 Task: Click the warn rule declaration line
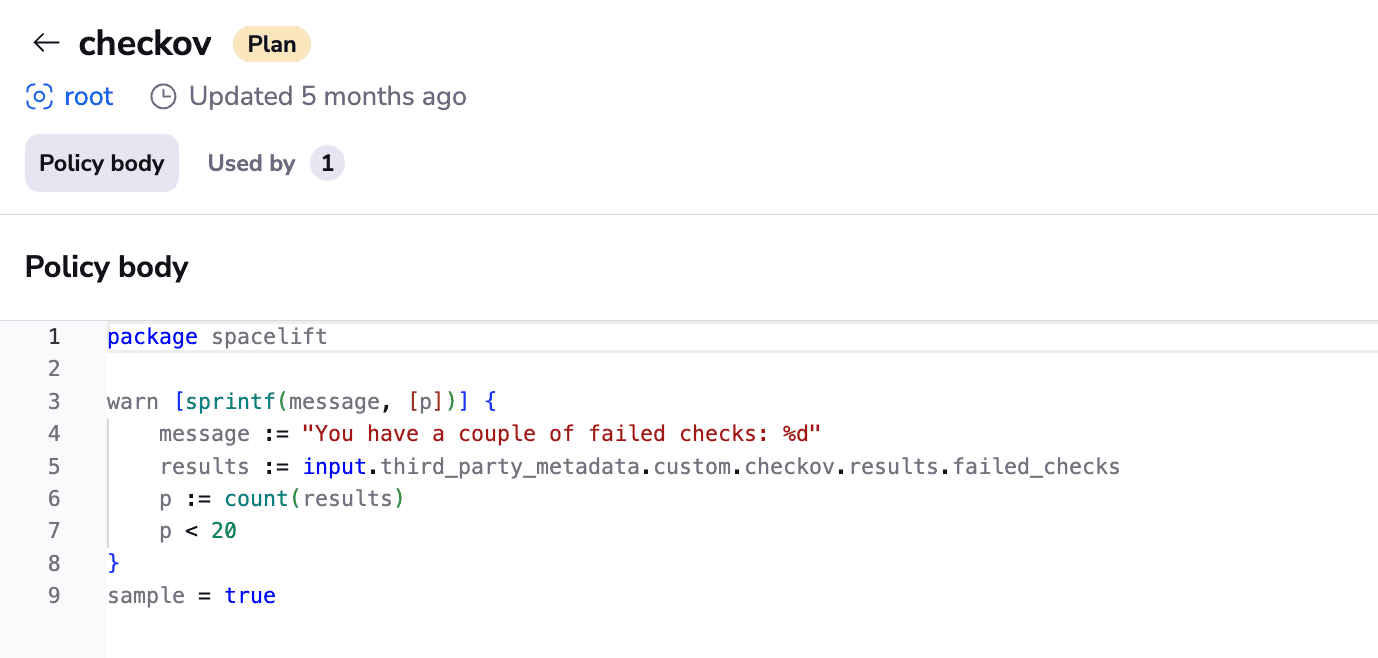302,402
